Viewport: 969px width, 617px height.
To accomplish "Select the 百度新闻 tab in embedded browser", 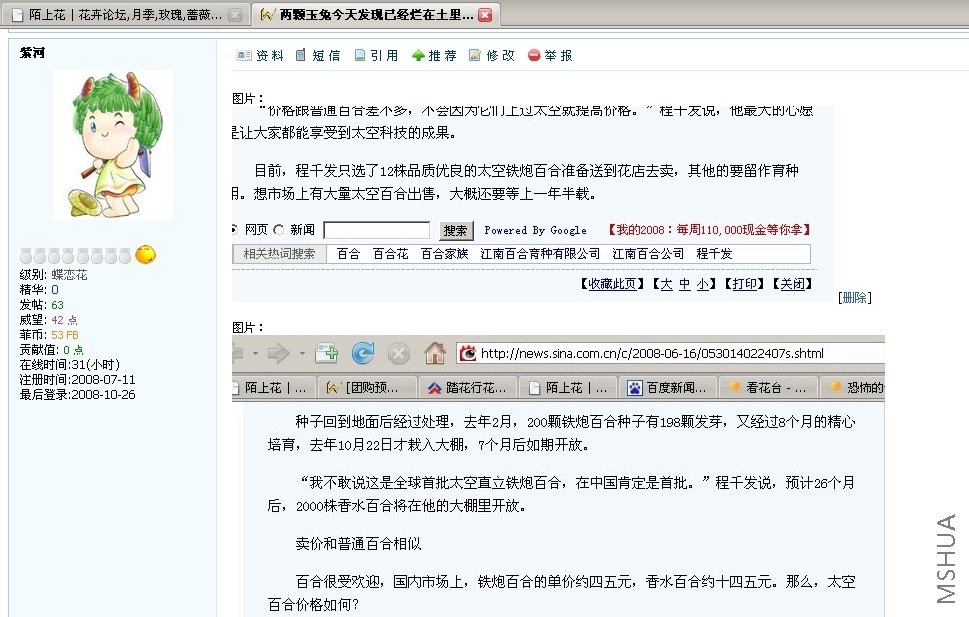I will coord(669,388).
